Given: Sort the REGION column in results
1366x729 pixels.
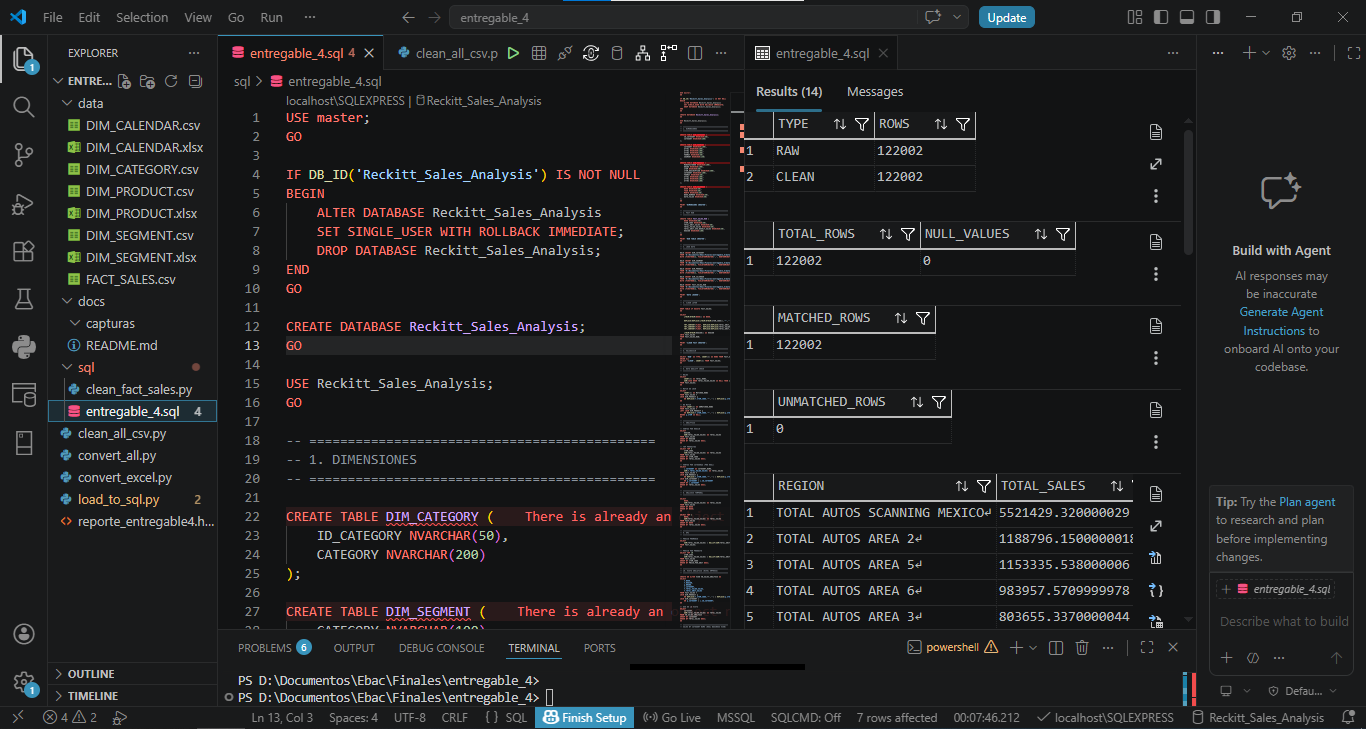Looking at the screenshot, I should (x=962, y=486).
